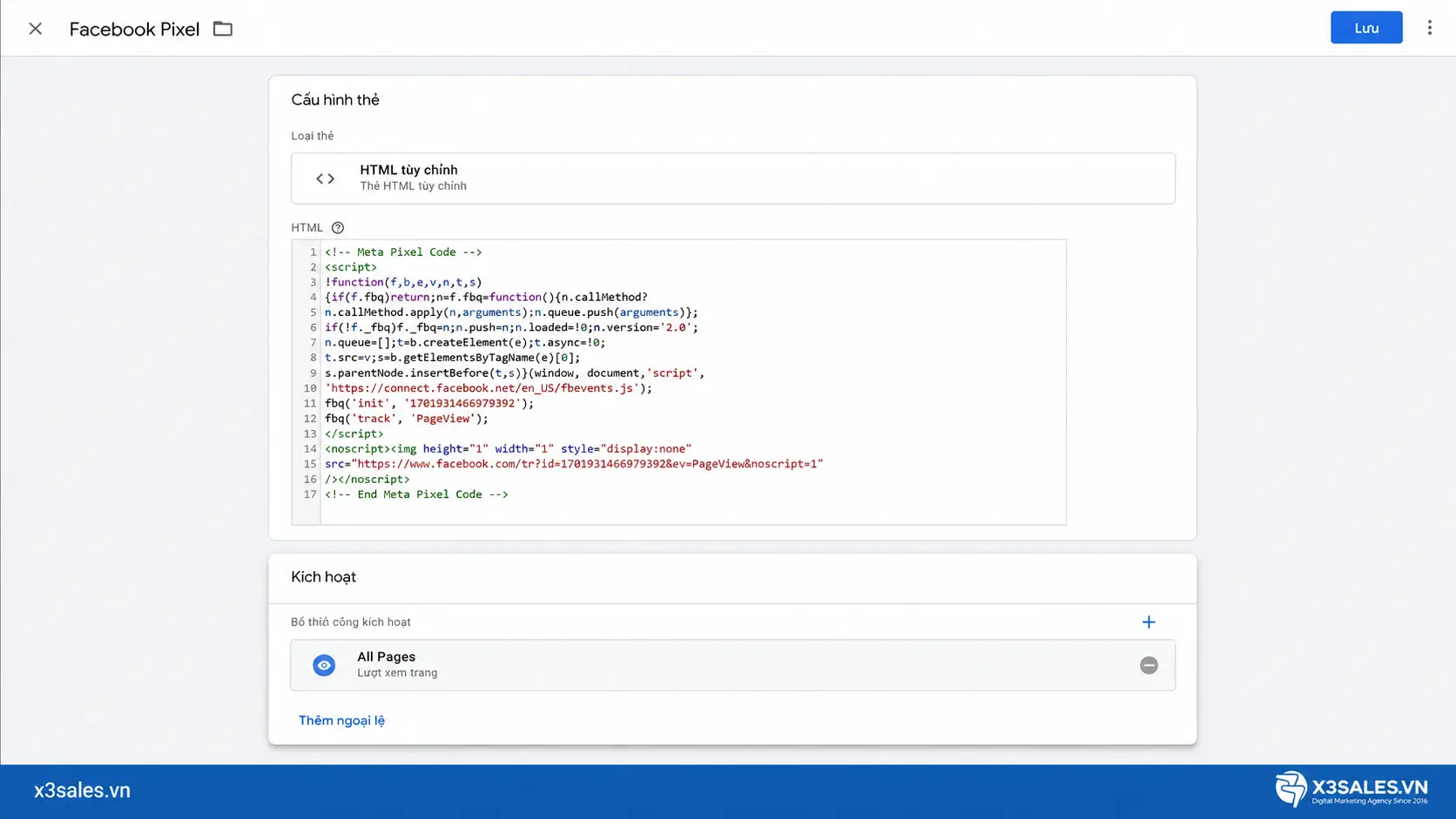The height and width of the screenshot is (819, 1456).
Task: Click the Kích hoạt section heading
Action: (x=323, y=577)
